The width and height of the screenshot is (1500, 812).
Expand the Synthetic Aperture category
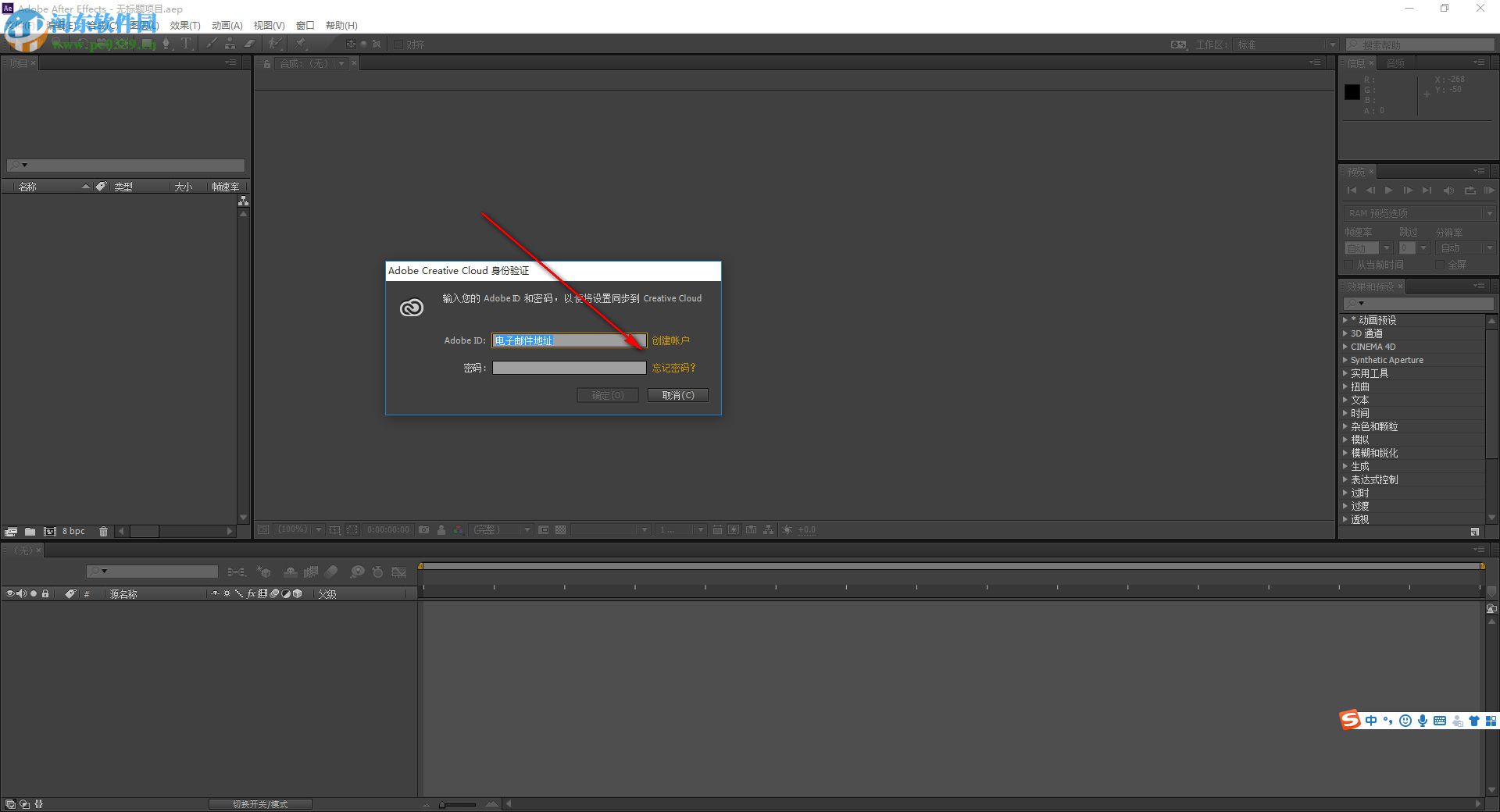click(1345, 360)
